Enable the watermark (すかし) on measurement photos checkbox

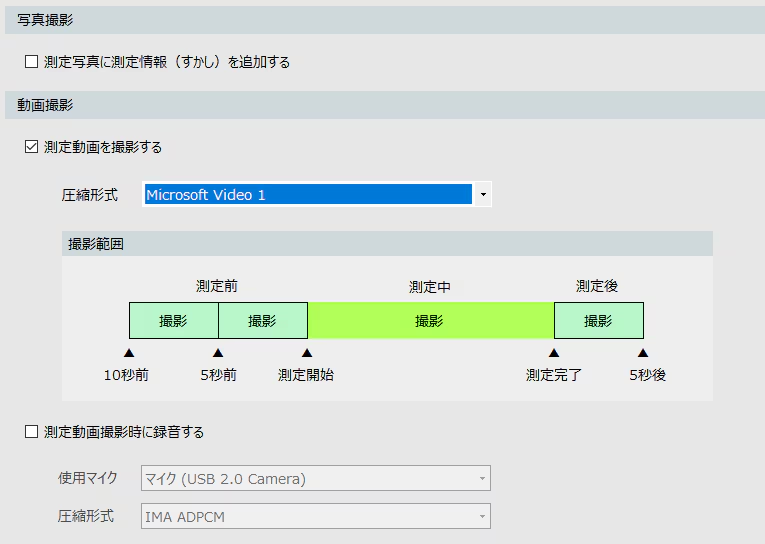coord(31,62)
